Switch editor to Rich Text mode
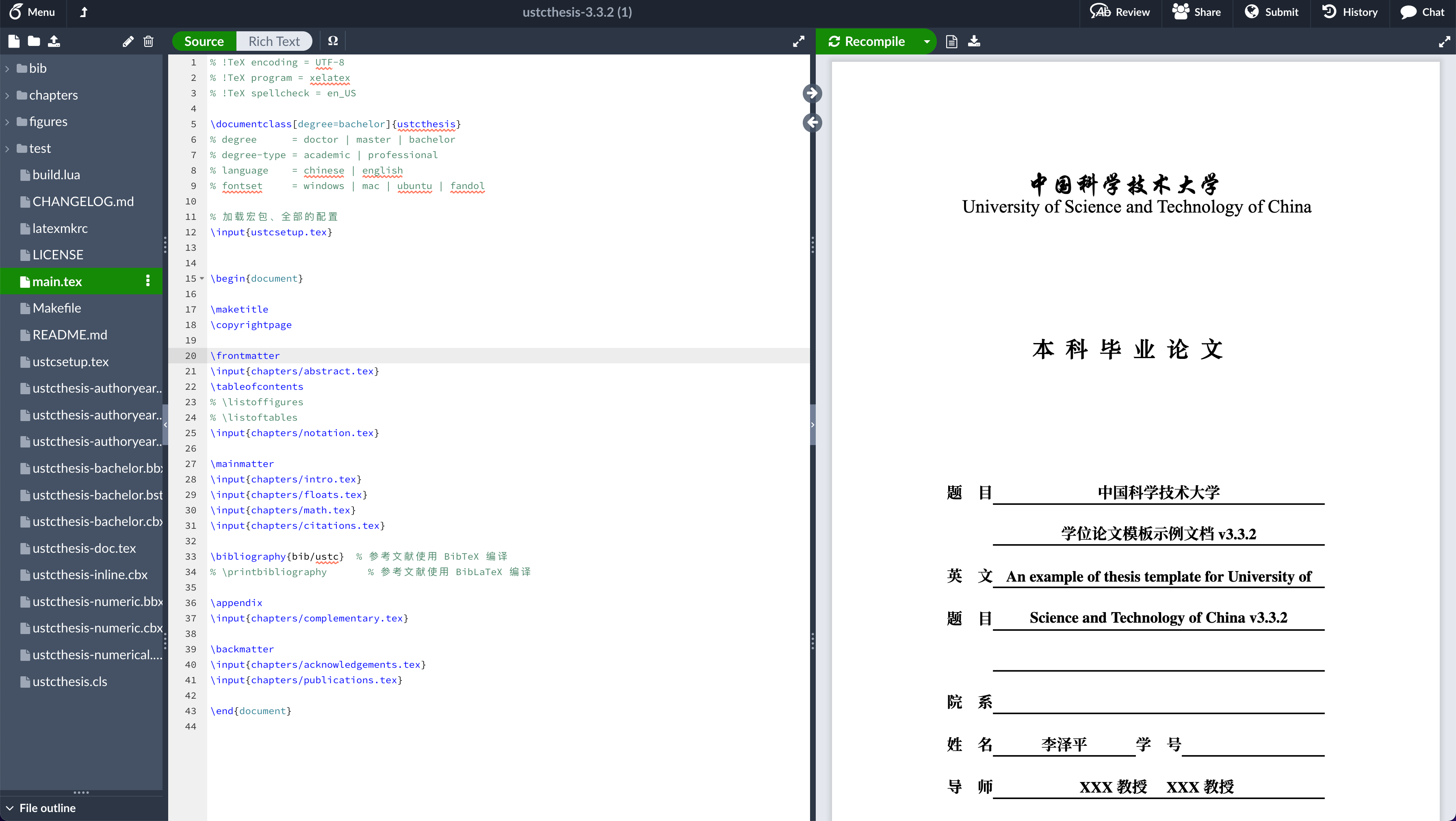 [274, 41]
